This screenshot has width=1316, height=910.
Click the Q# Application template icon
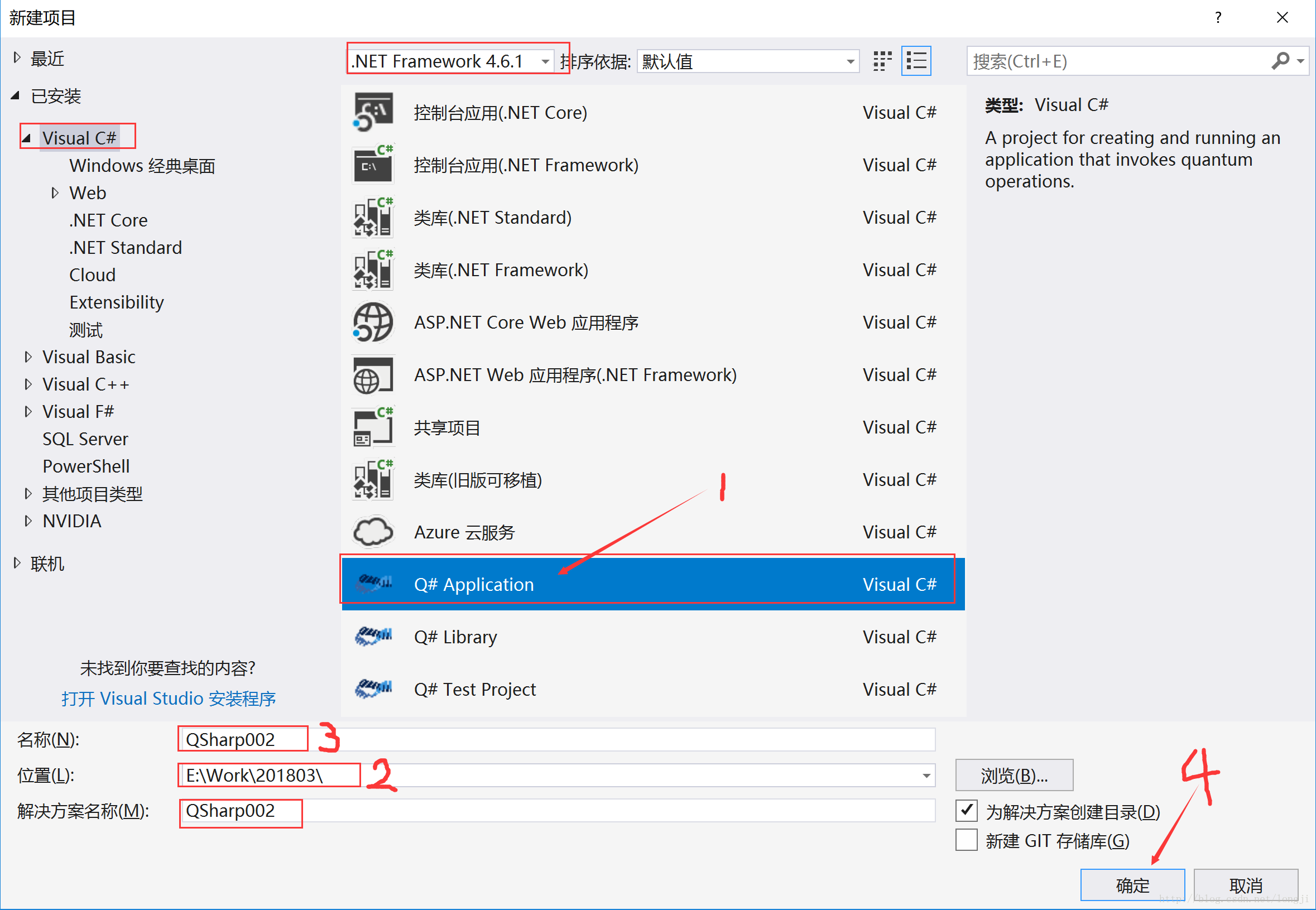(373, 584)
